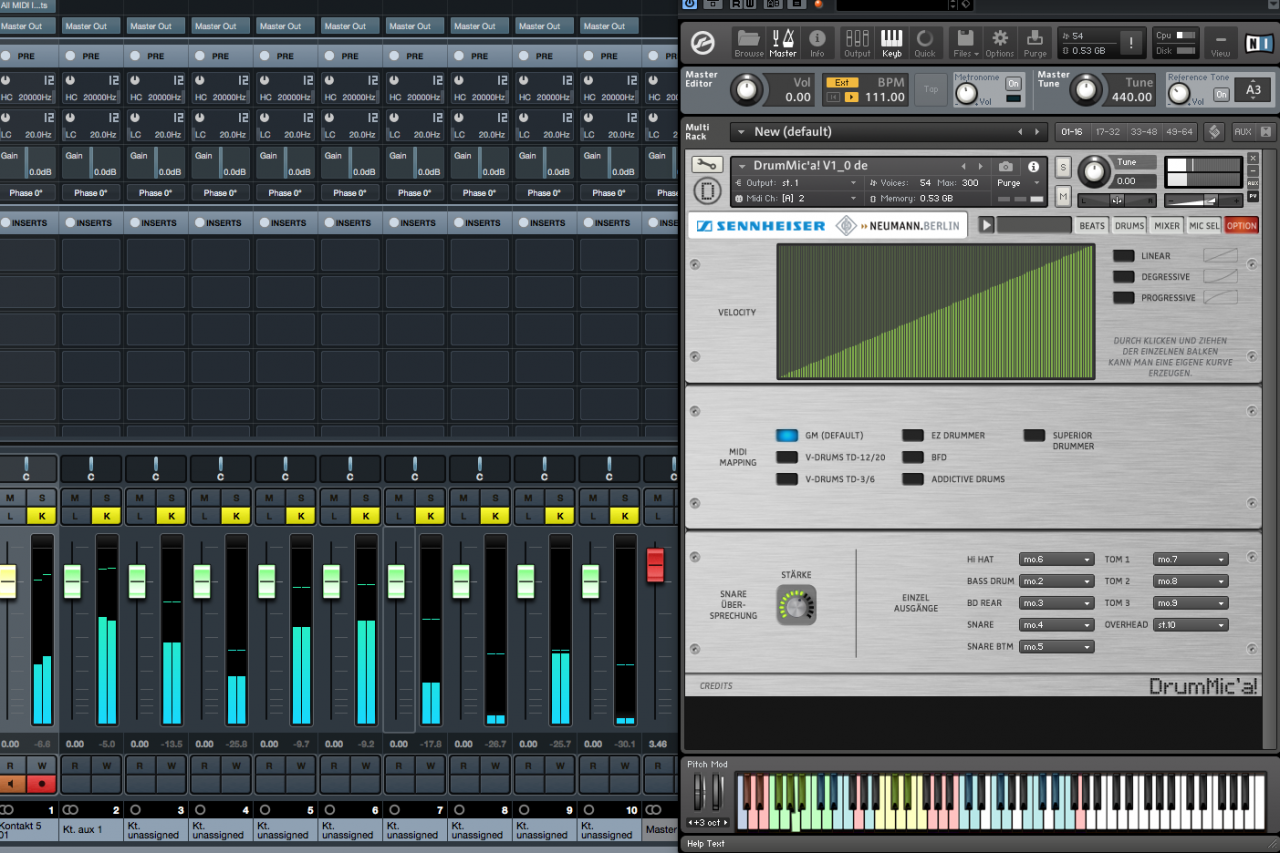Select the OPTION tab
Viewport: 1280px width, 853px height.
pos(1241,226)
